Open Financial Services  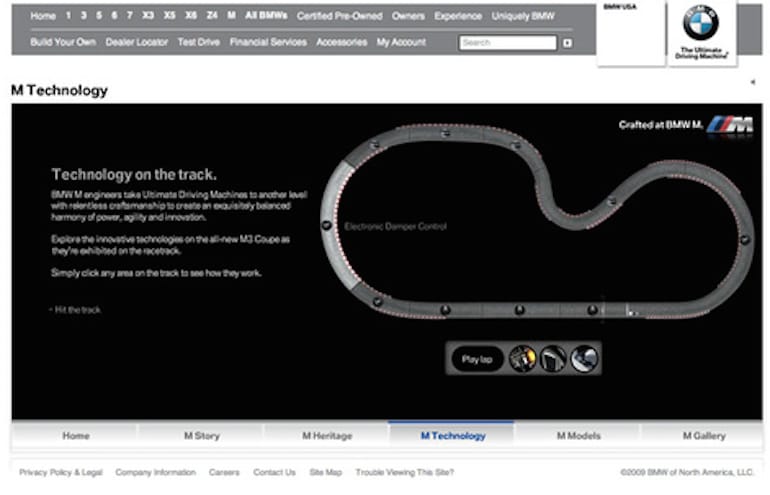268,42
